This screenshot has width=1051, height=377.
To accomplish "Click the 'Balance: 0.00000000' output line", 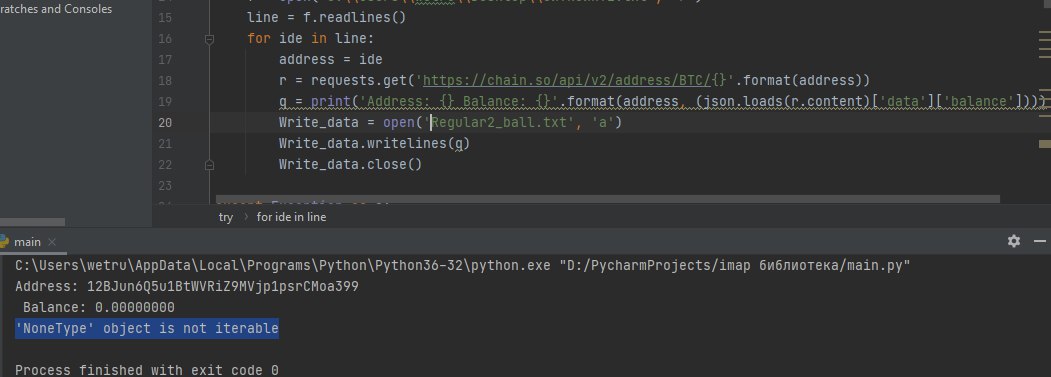I will pyautogui.click(x=99, y=308).
